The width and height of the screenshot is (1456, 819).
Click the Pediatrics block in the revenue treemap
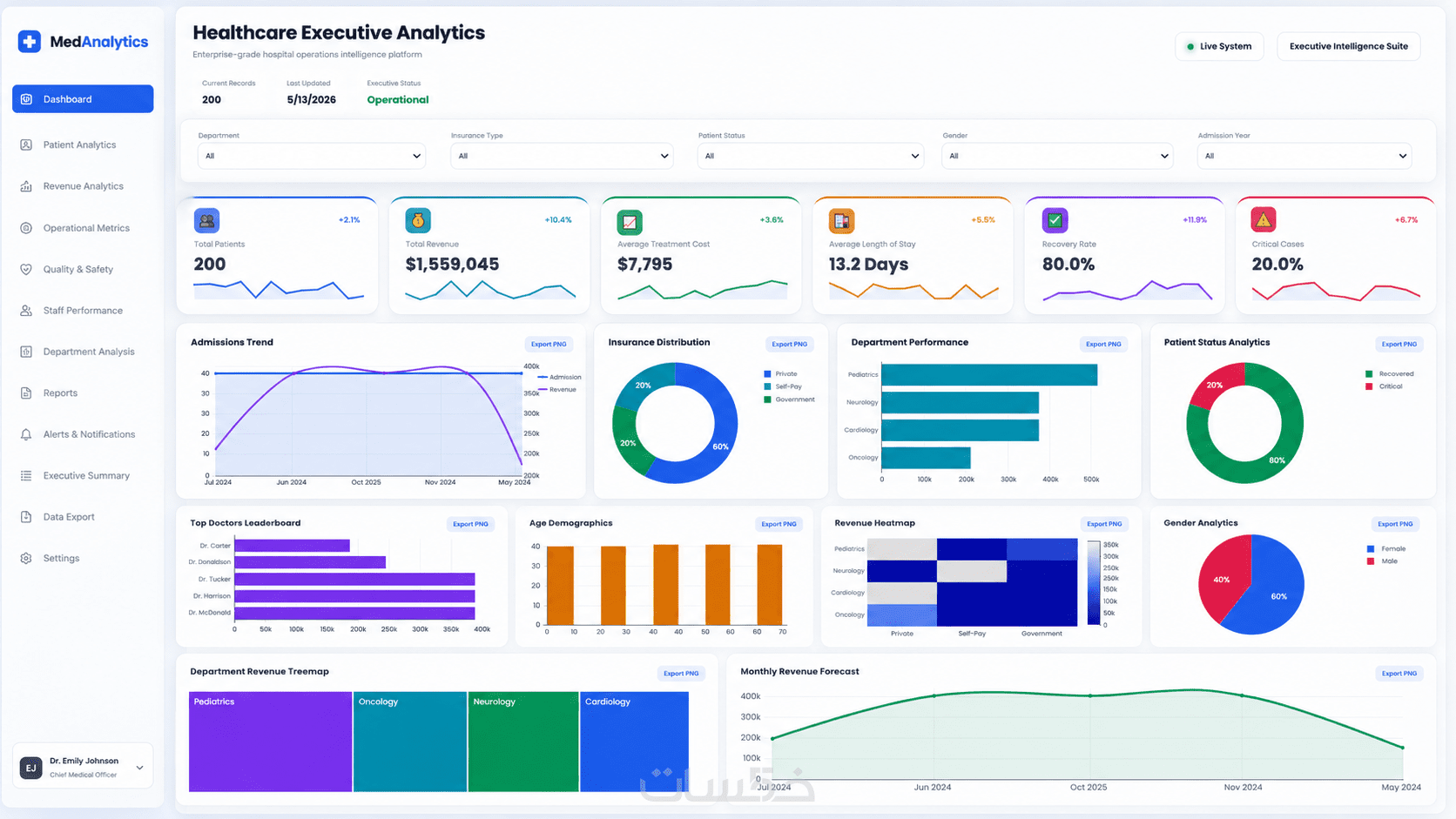click(270, 742)
